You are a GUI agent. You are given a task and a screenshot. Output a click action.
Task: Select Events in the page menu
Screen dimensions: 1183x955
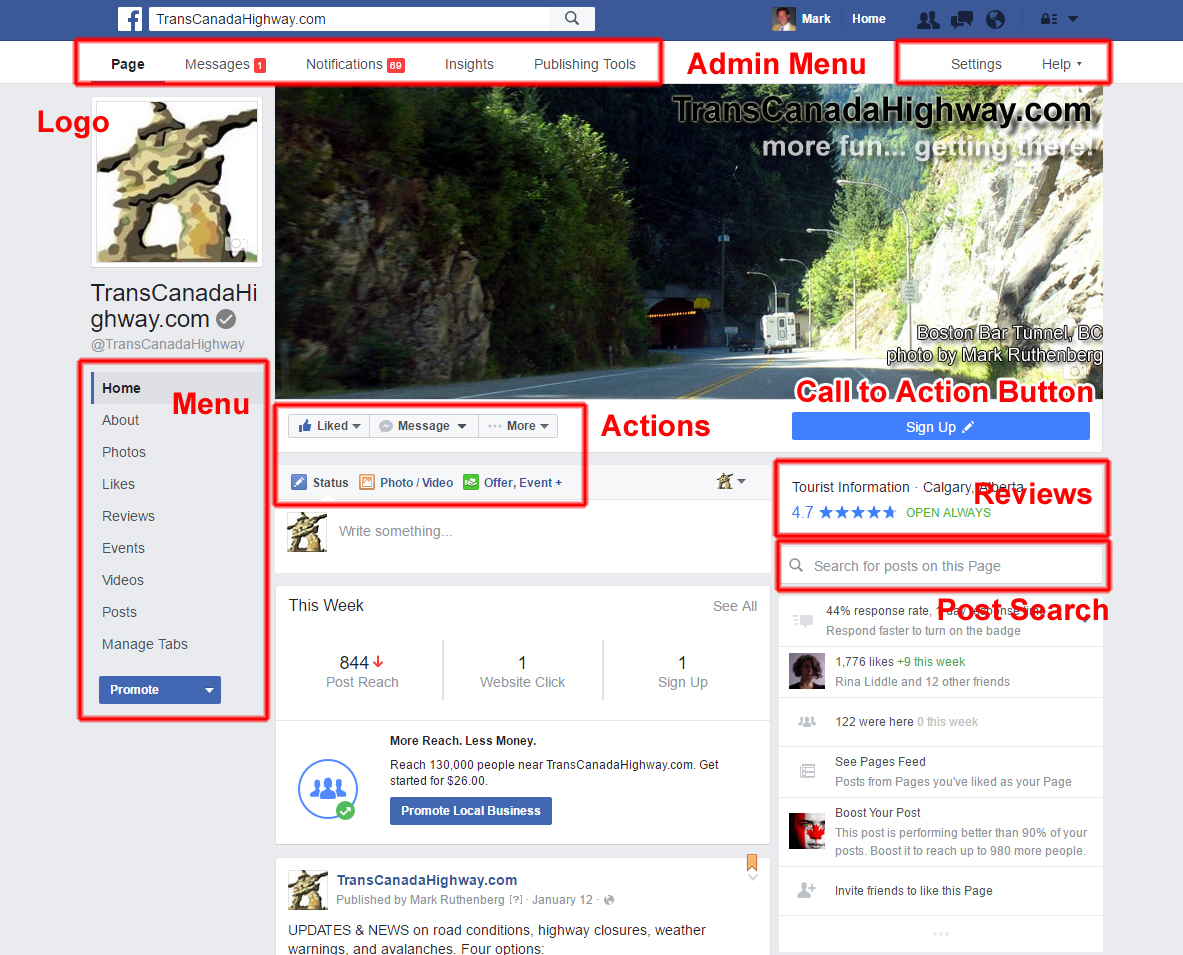pos(123,548)
